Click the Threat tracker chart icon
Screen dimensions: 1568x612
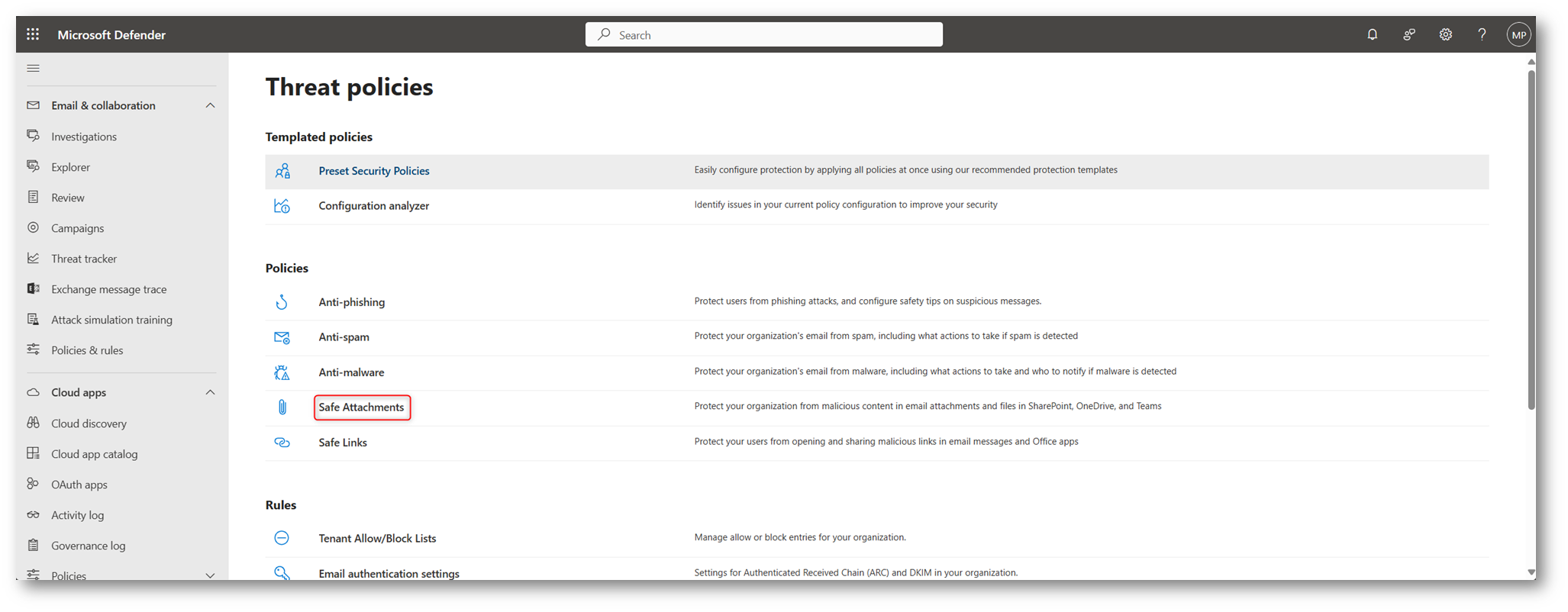click(x=33, y=258)
